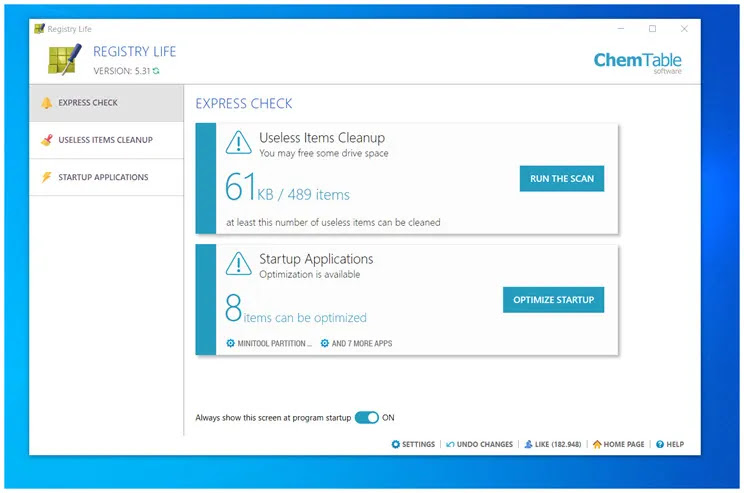The image size is (744, 493).
Task: Click the Registry Life cube logo icon
Action: pos(65,59)
